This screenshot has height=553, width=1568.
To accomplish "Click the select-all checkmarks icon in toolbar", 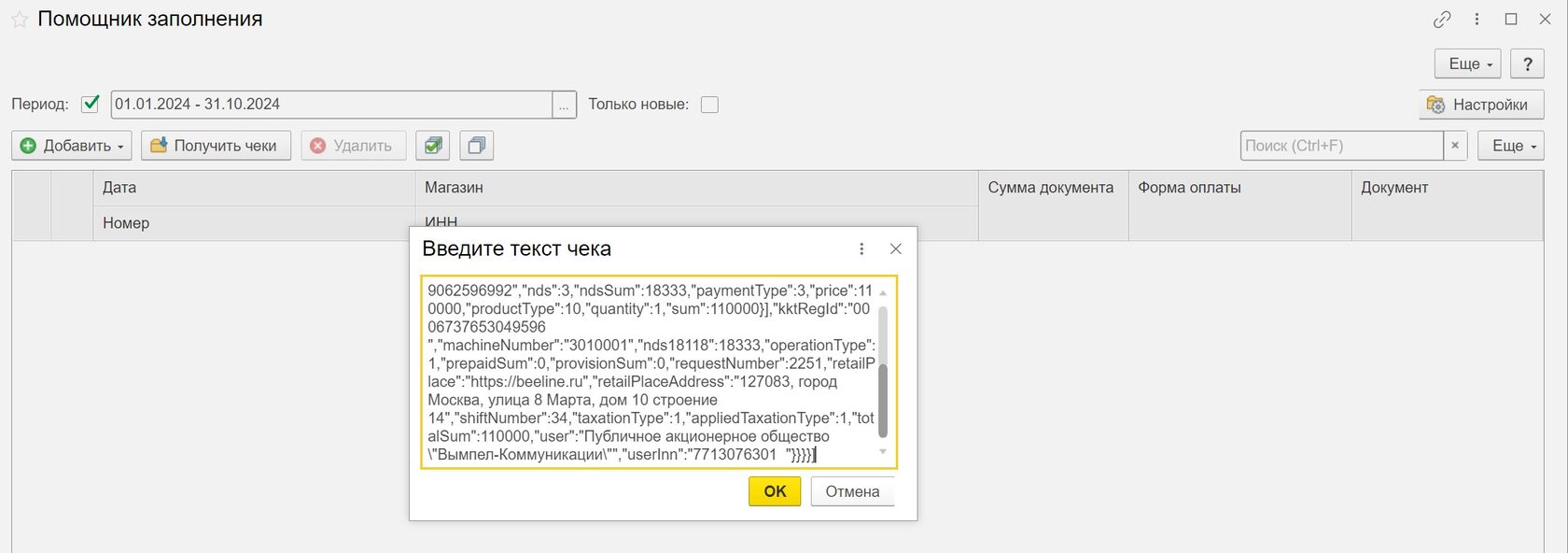I will click(433, 146).
